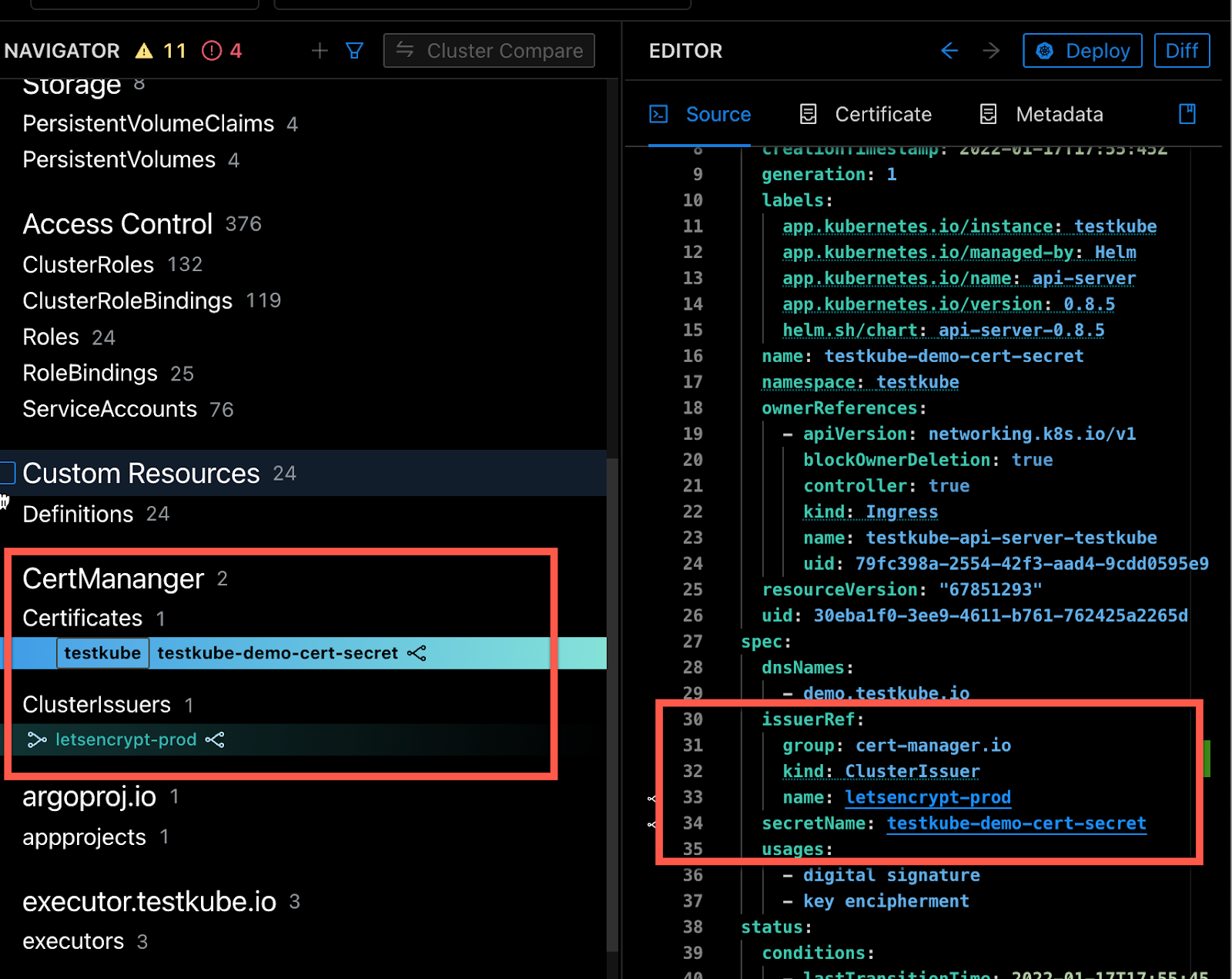Click the appprojects subsection
1232x979 pixels.
coord(84,837)
